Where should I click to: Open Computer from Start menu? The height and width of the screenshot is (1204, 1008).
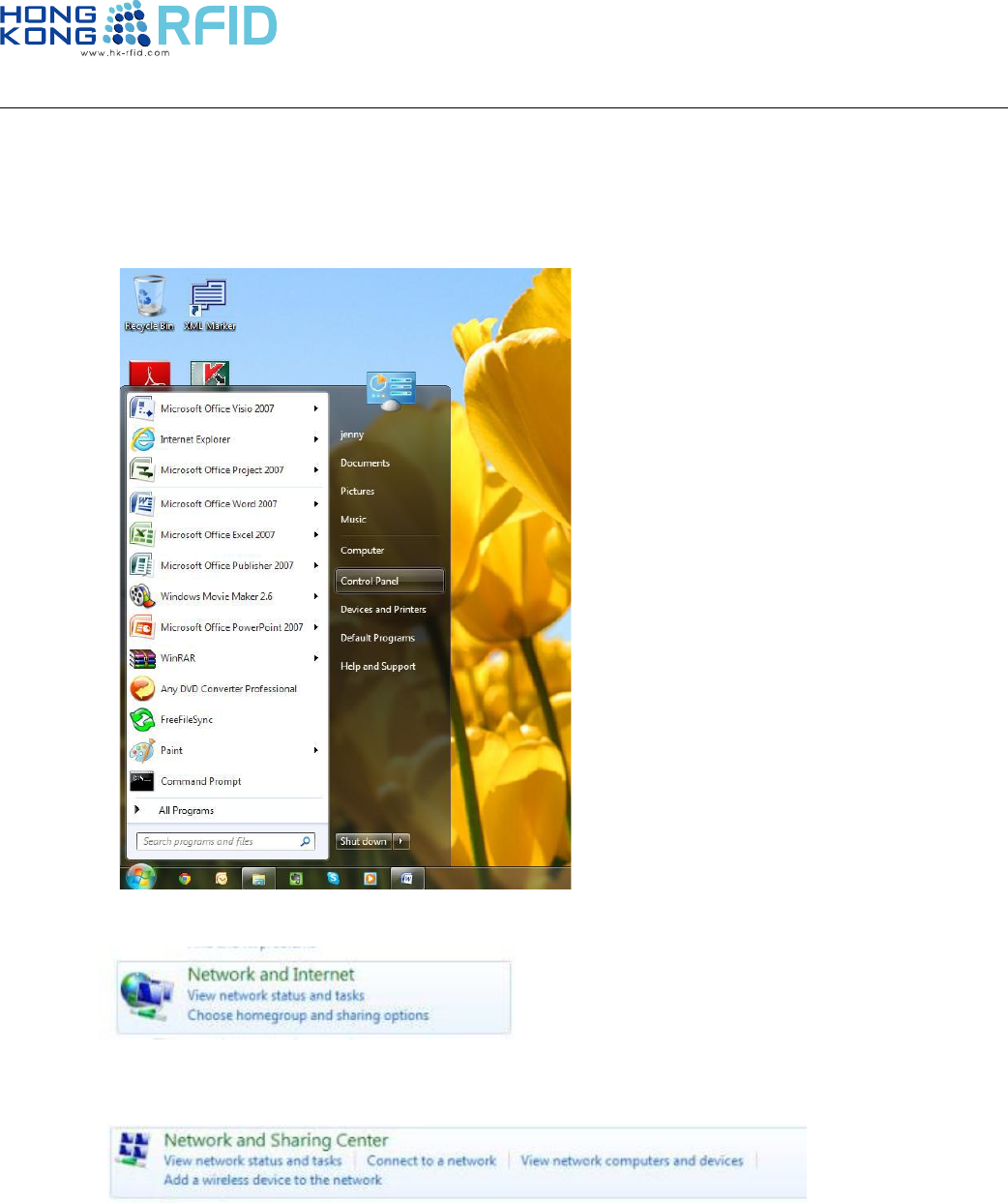tap(363, 551)
